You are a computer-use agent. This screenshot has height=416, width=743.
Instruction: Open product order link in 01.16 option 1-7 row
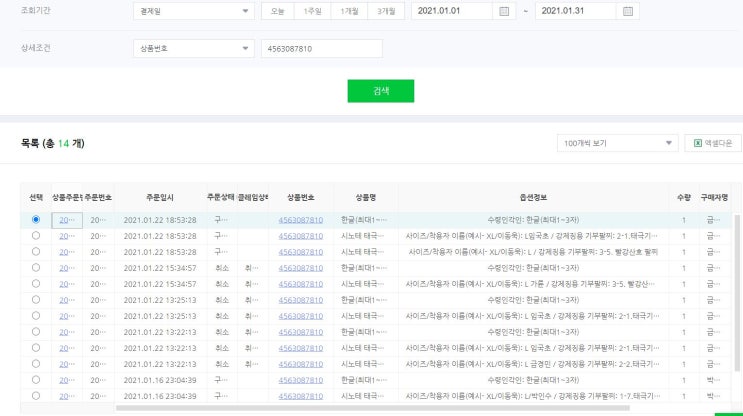tap(67, 396)
